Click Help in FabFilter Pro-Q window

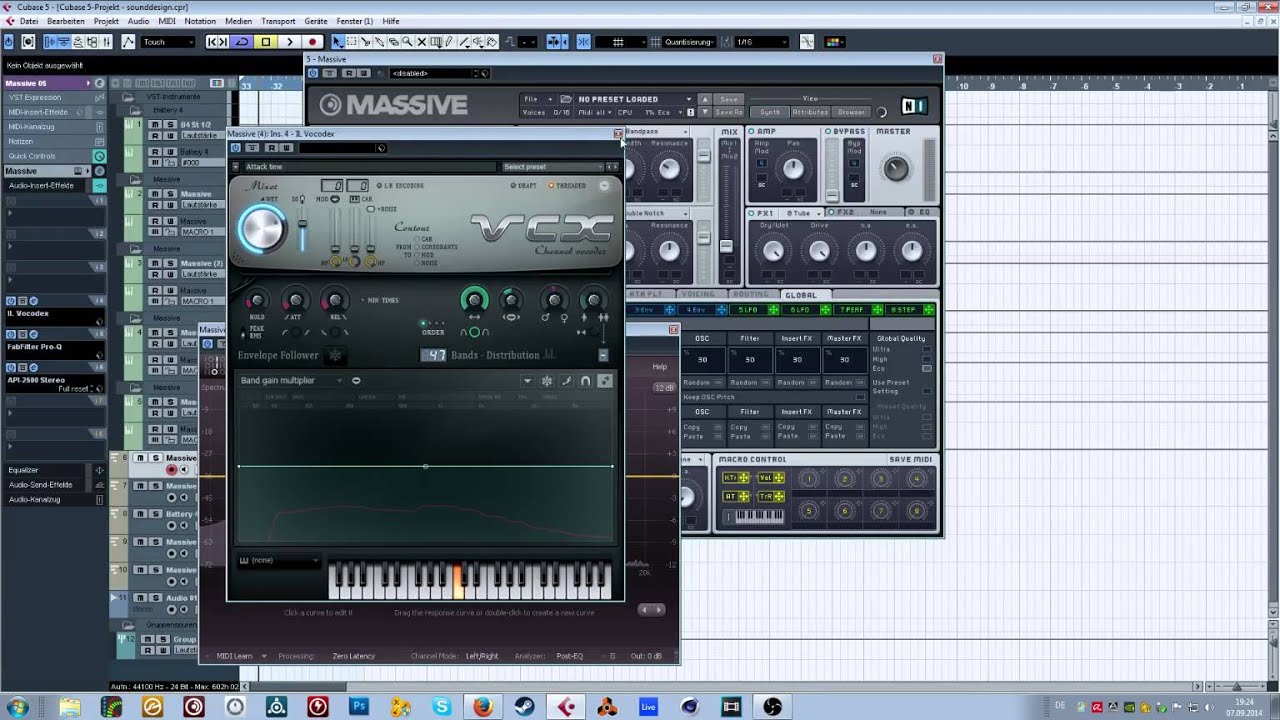pyautogui.click(x=660, y=367)
